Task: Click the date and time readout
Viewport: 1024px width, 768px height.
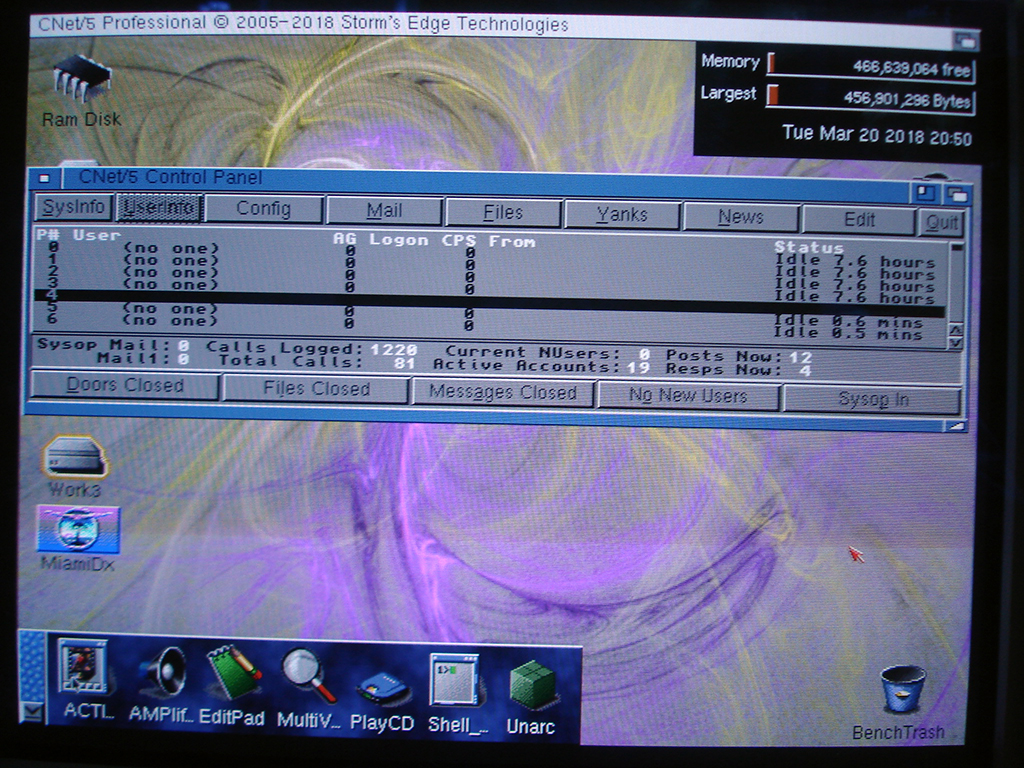Action: tap(877, 135)
